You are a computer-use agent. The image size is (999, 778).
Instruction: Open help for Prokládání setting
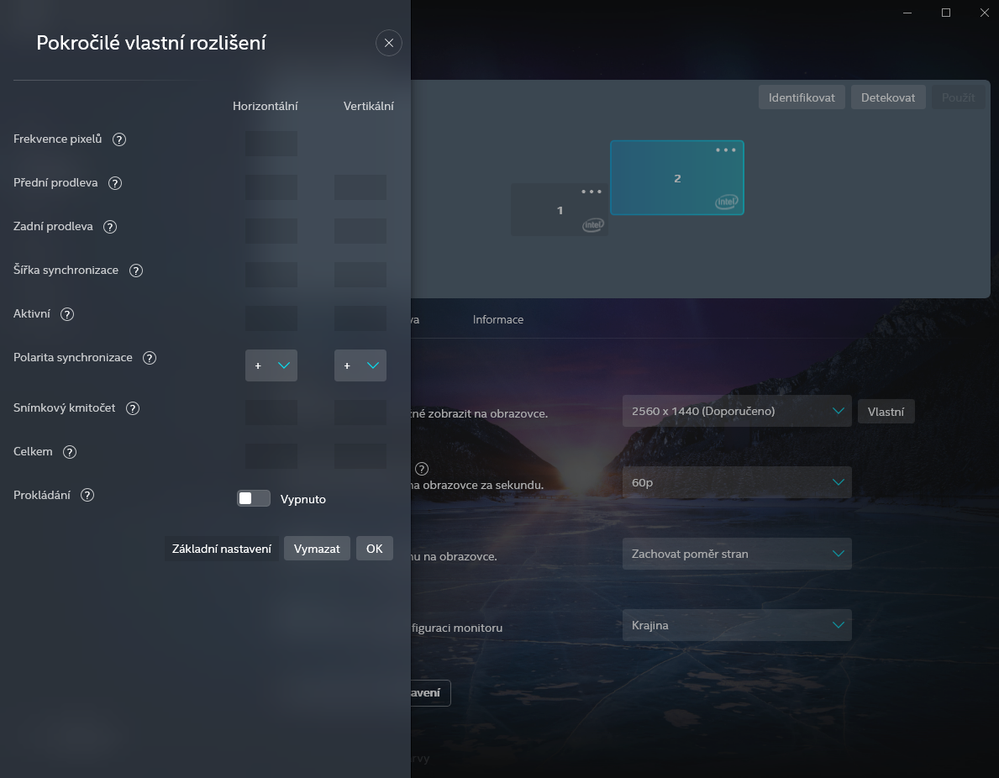point(87,494)
